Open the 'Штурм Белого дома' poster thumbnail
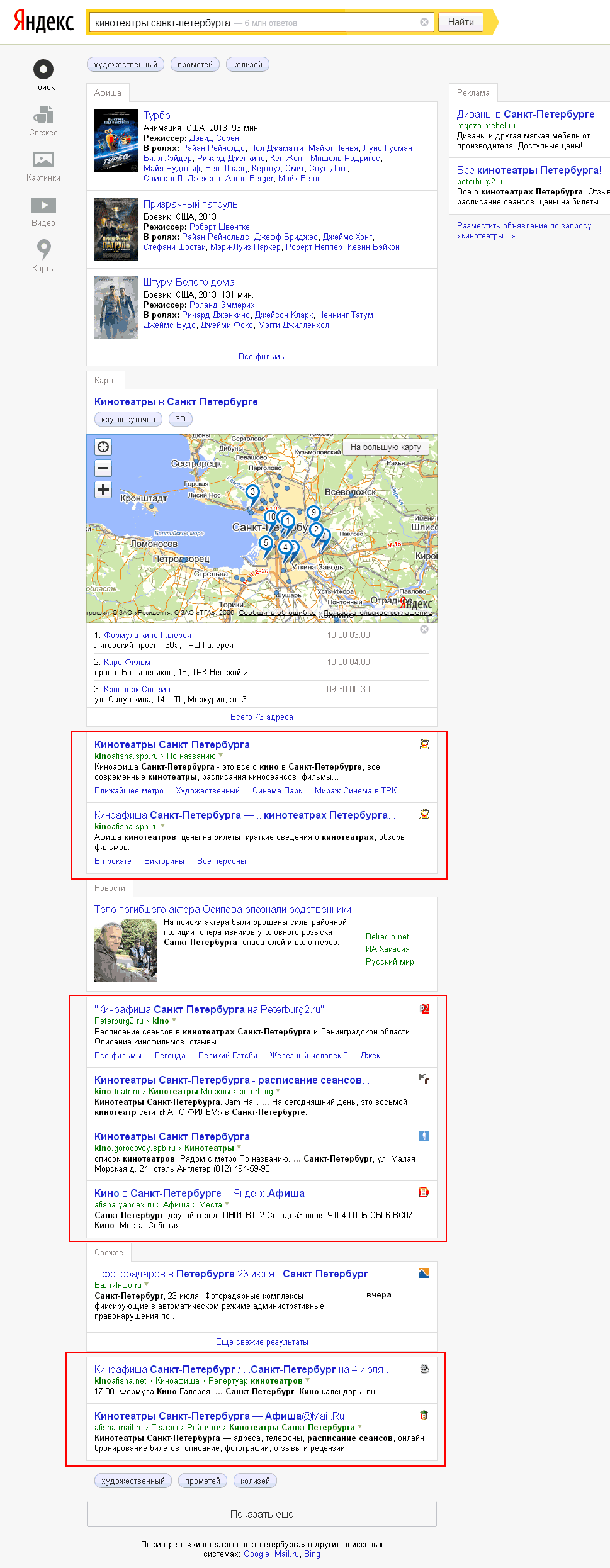This screenshot has width=610, height=1568. click(x=116, y=308)
